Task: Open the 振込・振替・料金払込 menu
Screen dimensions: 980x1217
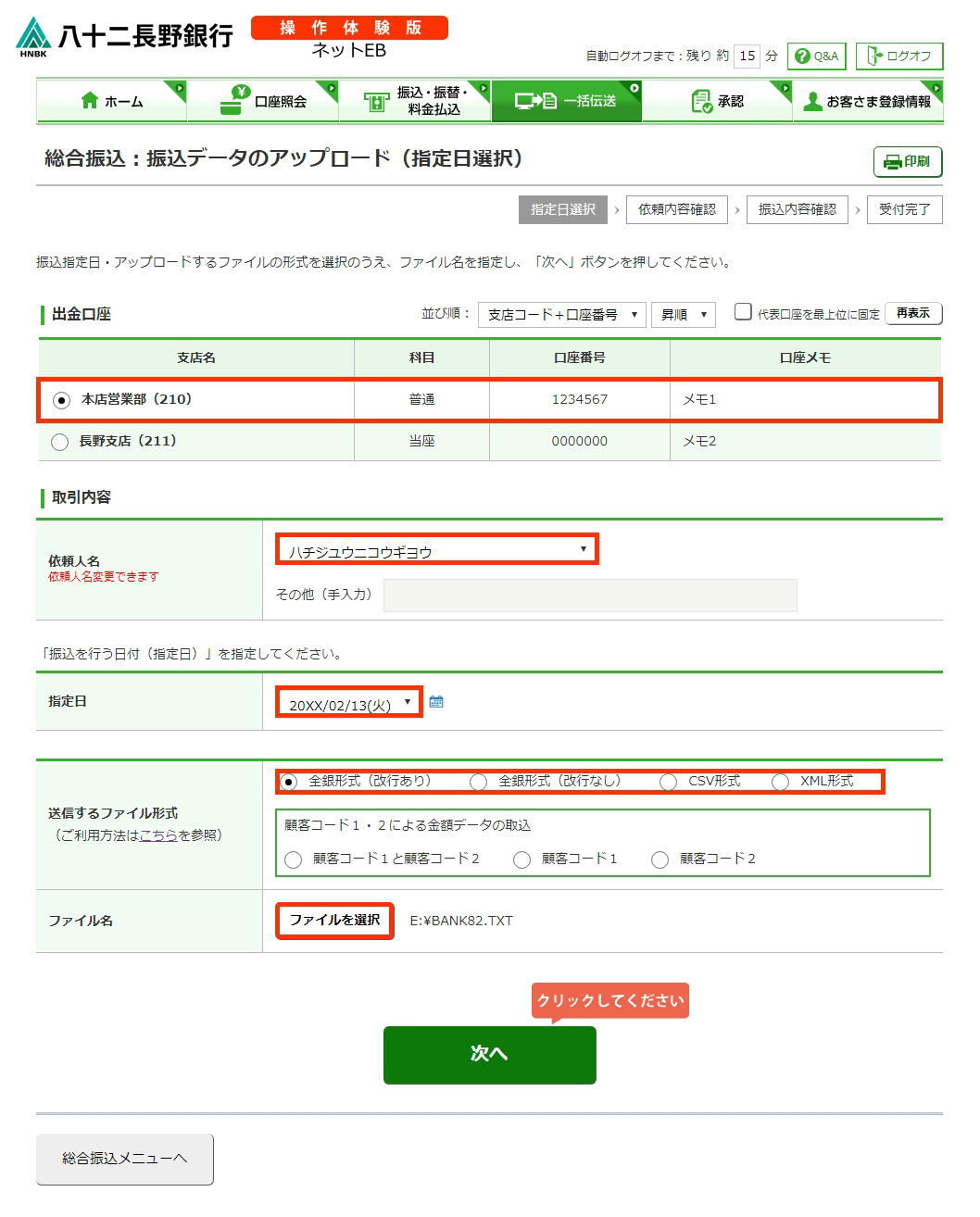Action: click(415, 101)
